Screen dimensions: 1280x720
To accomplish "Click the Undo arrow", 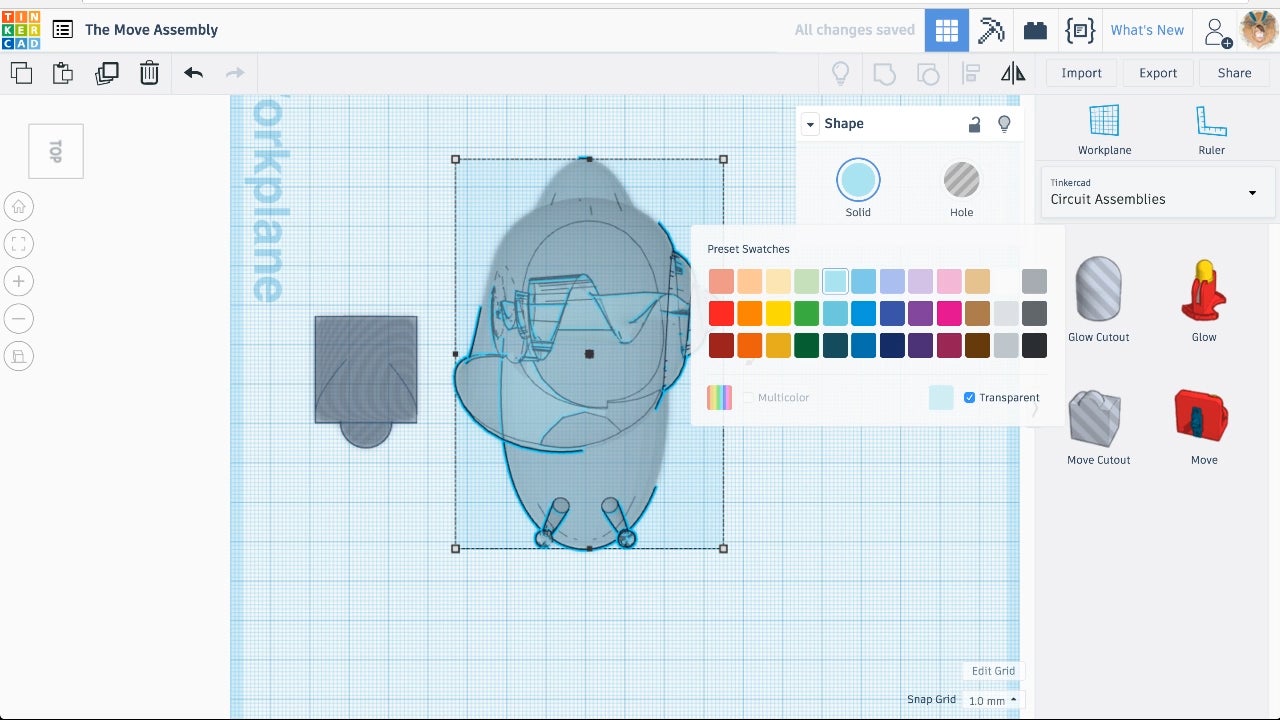I will [x=194, y=73].
